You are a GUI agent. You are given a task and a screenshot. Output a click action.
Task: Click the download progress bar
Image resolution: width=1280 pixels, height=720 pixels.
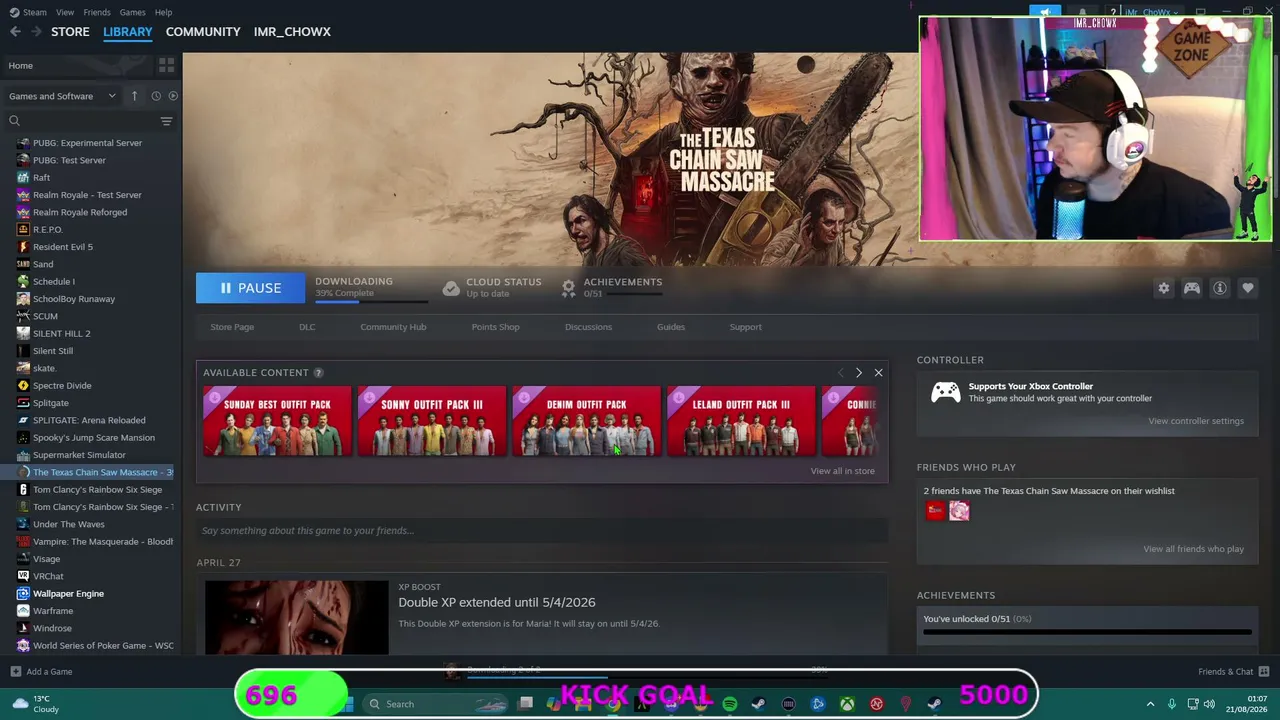point(371,301)
